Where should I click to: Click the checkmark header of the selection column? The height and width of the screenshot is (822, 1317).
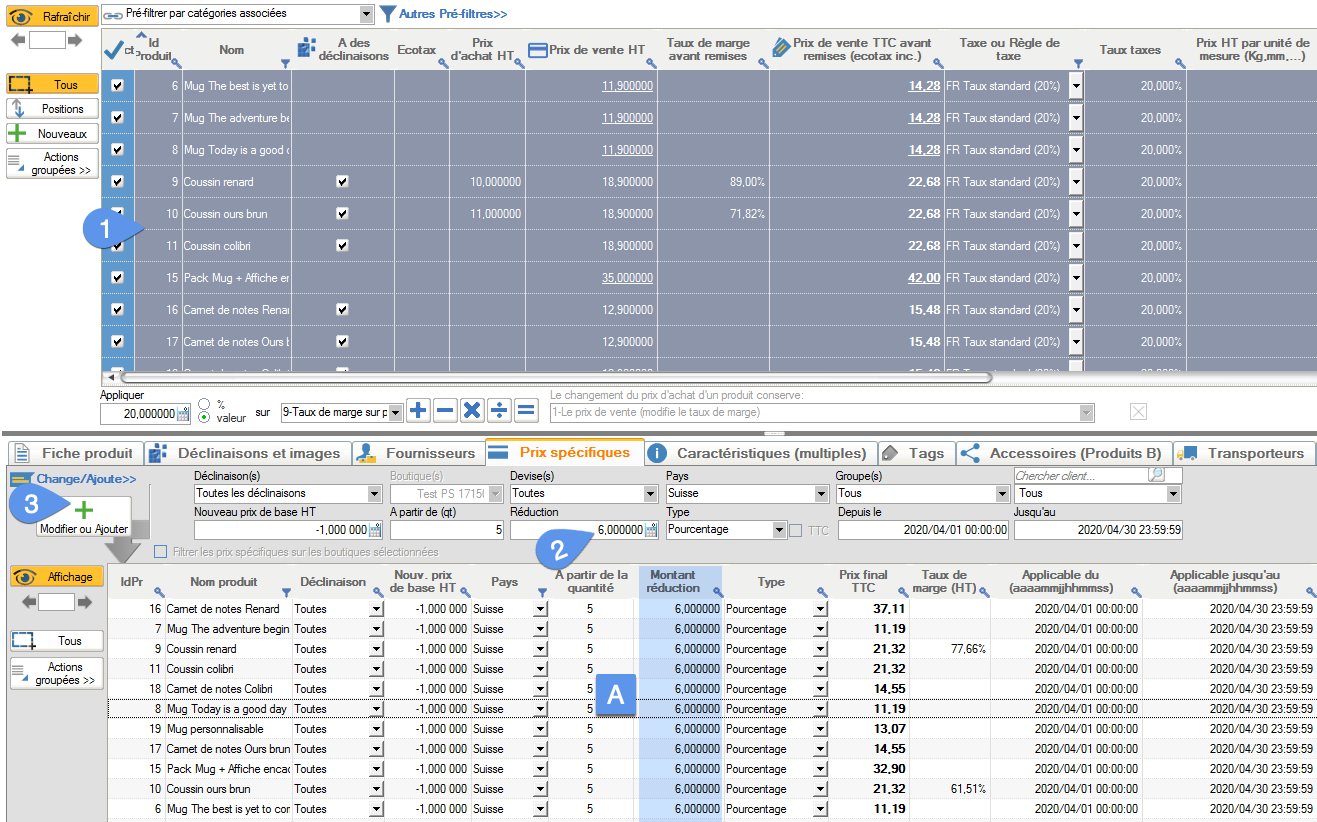(112, 49)
